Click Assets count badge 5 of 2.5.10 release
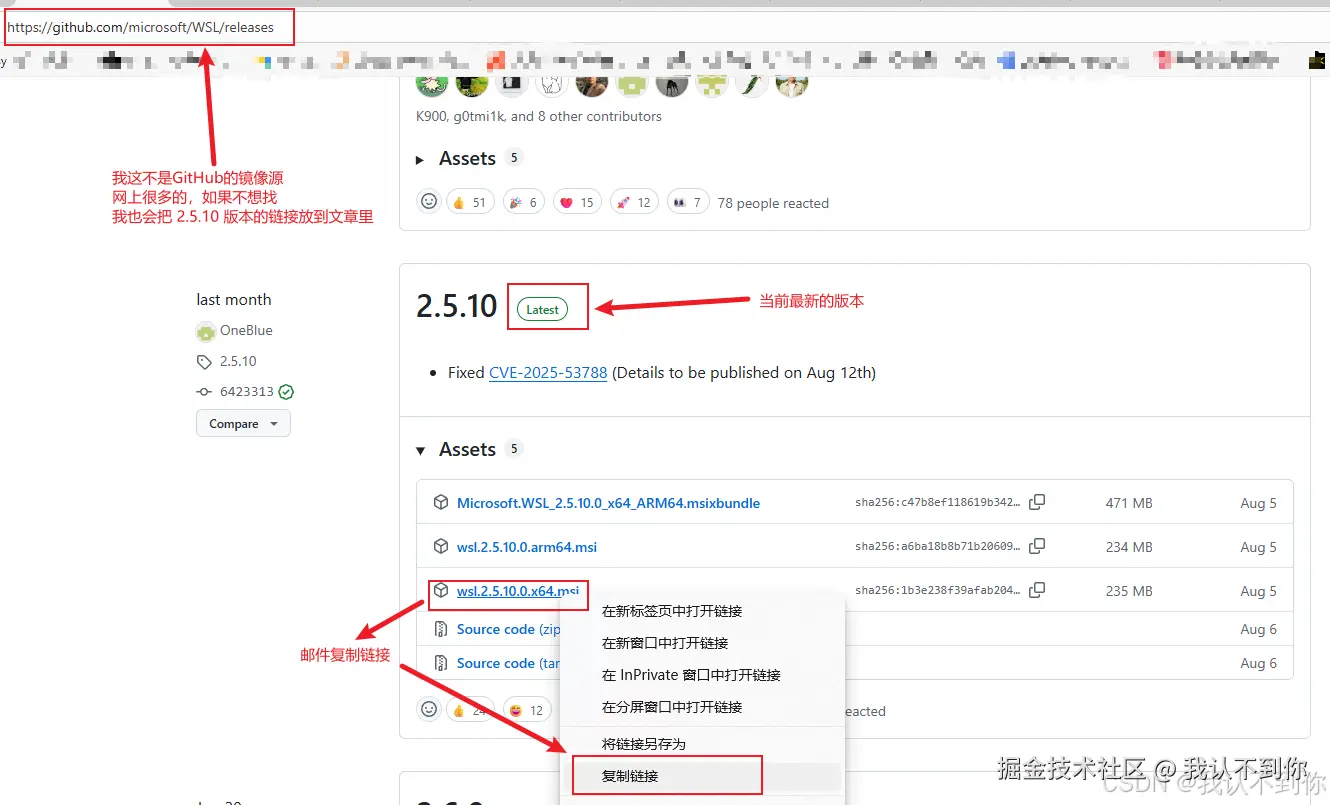The width and height of the screenshot is (1330, 805). 514,449
